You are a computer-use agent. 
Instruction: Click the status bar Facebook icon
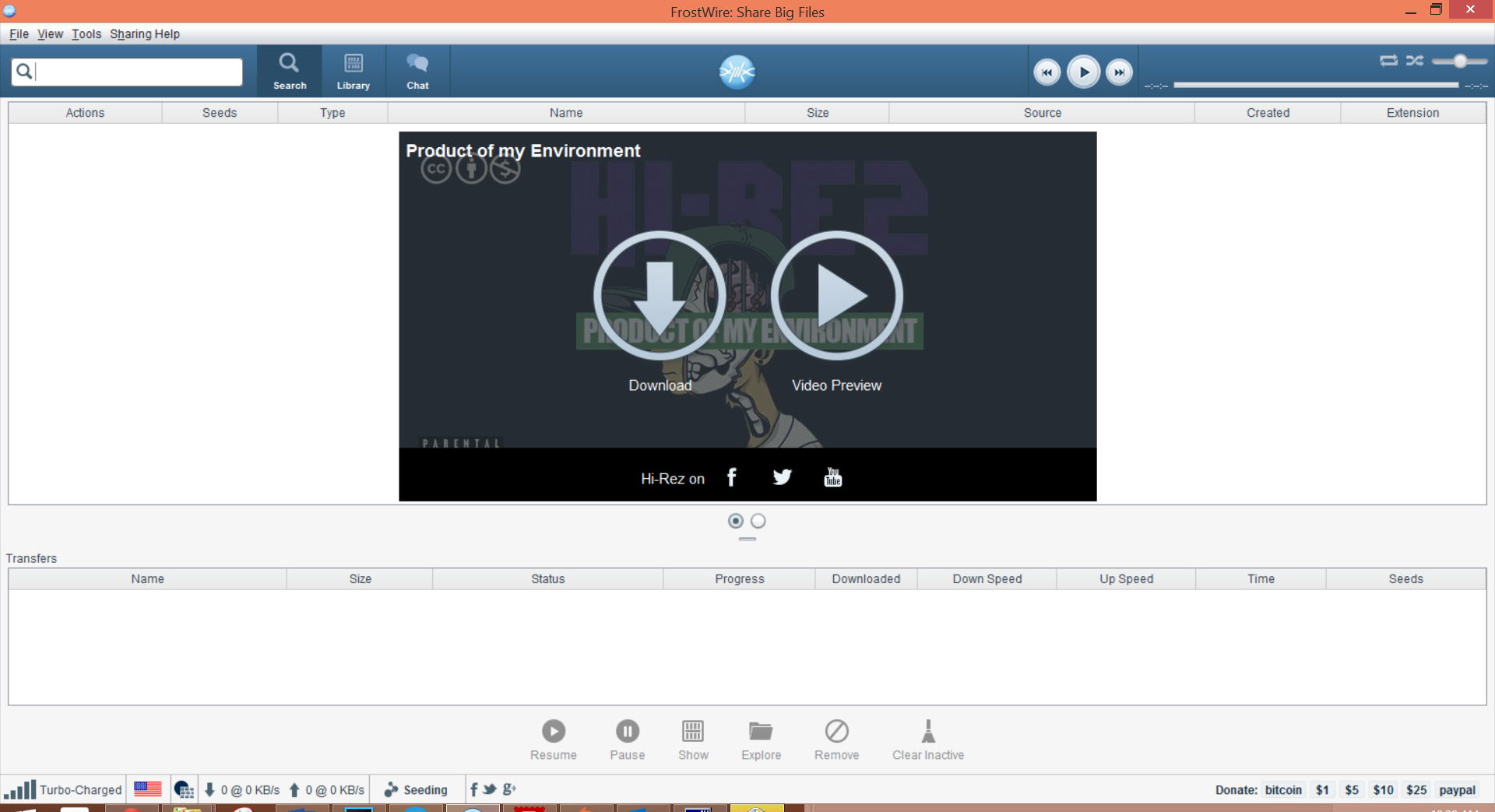point(473,789)
